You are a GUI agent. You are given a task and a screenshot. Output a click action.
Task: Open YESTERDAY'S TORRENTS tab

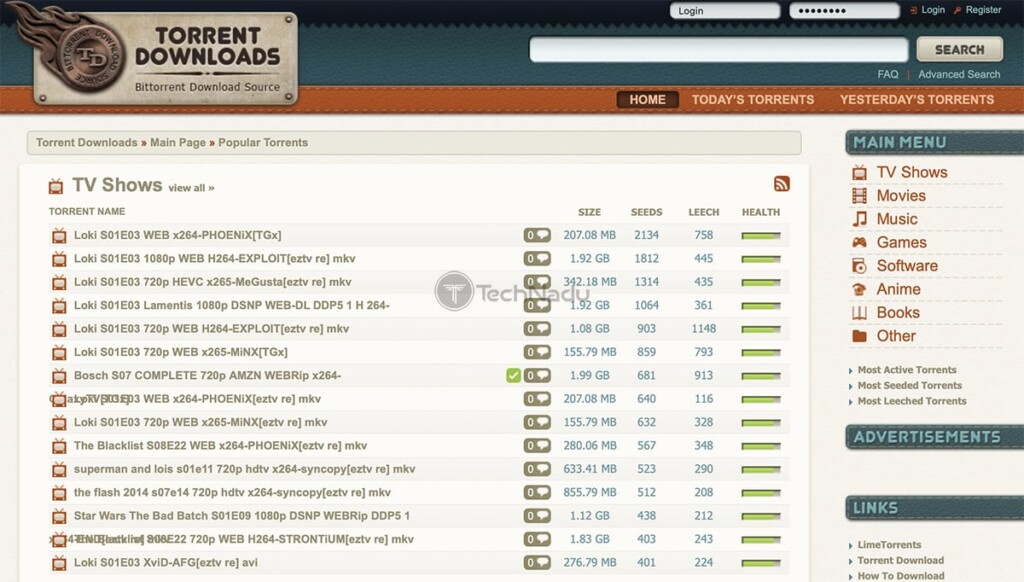point(917,99)
